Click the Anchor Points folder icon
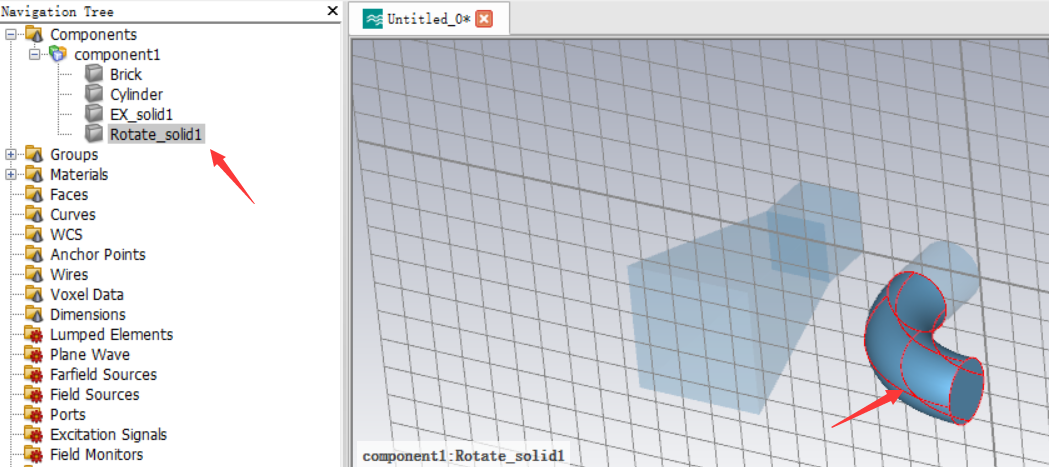The width and height of the screenshot is (1049, 467). point(34,254)
